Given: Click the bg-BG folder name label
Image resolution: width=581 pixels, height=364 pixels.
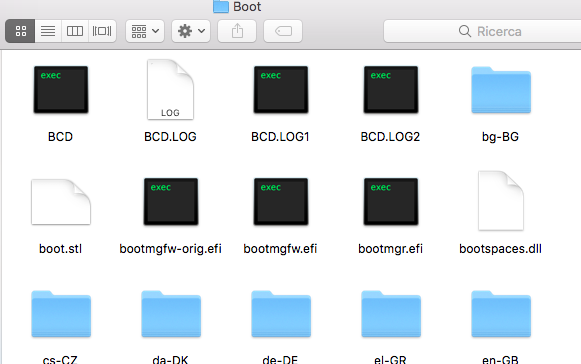Looking at the screenshot, I should pos(500,137).
